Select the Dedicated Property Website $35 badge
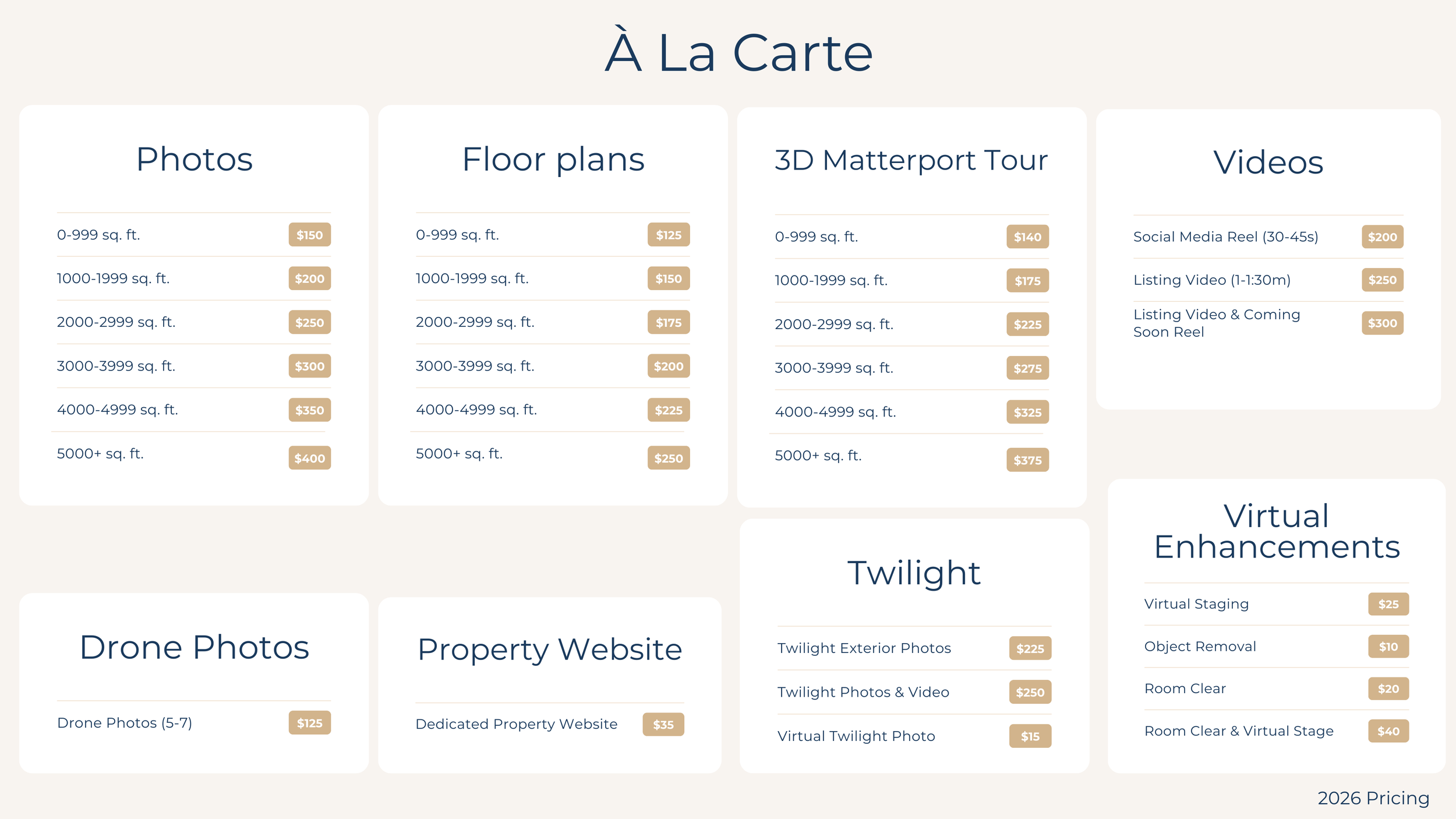 click(x=663, y=725)
